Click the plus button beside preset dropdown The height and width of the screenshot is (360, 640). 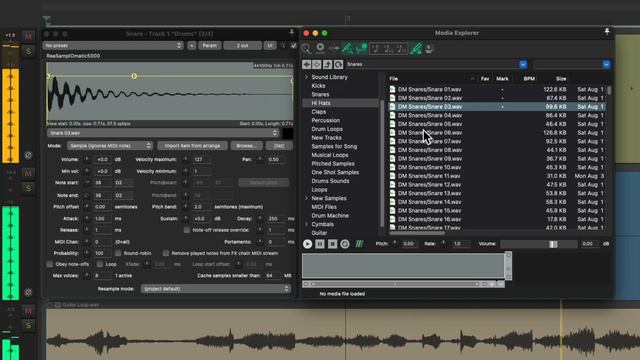pos(191,46)
